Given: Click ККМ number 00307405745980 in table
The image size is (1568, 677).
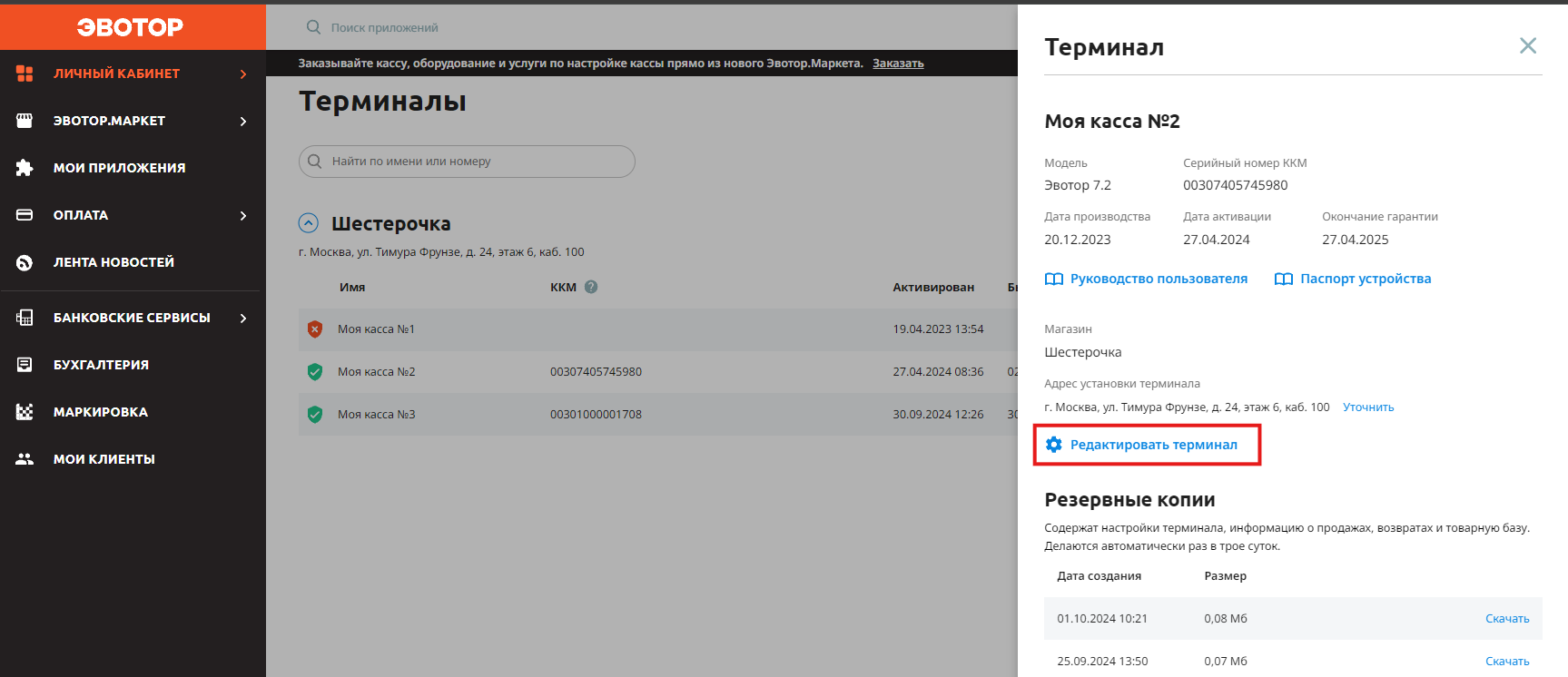Looking at the screenshot, I should click(x=596, y=372).
